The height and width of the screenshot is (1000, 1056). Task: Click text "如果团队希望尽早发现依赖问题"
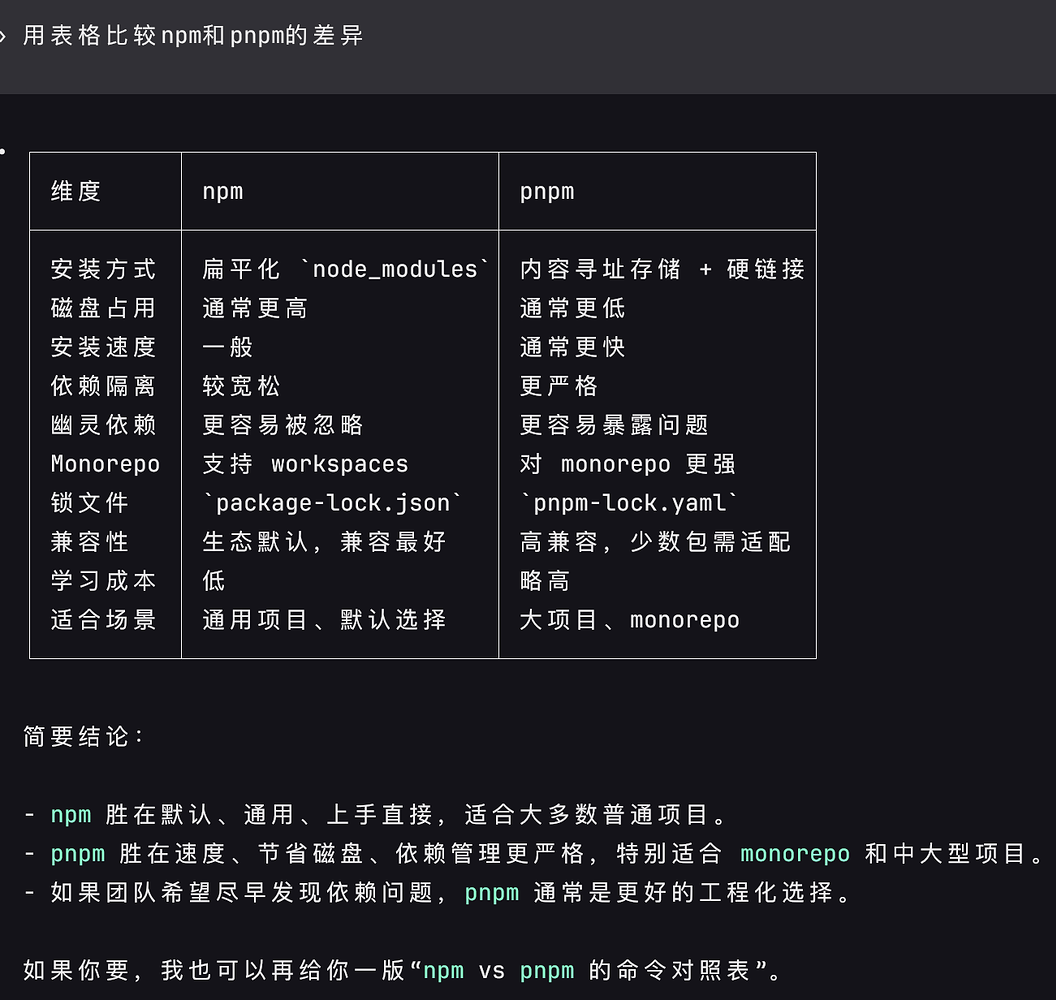[242, 893]
